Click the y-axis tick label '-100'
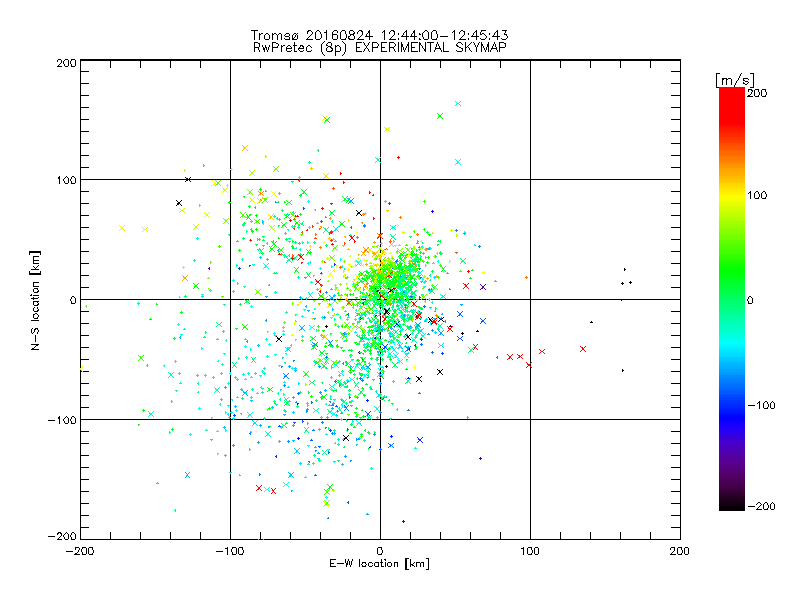 62,420
